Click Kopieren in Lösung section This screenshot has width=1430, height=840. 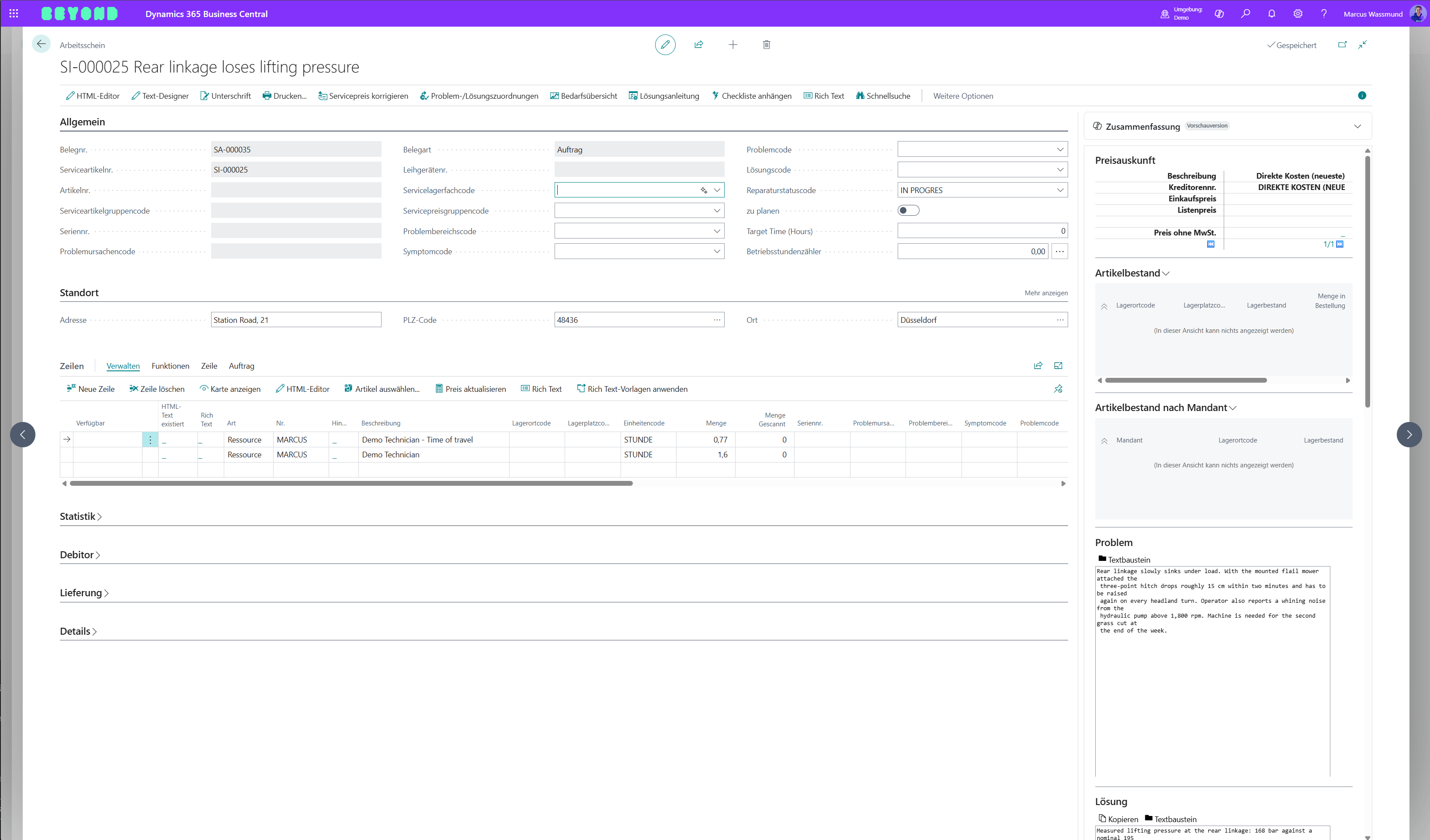1118,819
